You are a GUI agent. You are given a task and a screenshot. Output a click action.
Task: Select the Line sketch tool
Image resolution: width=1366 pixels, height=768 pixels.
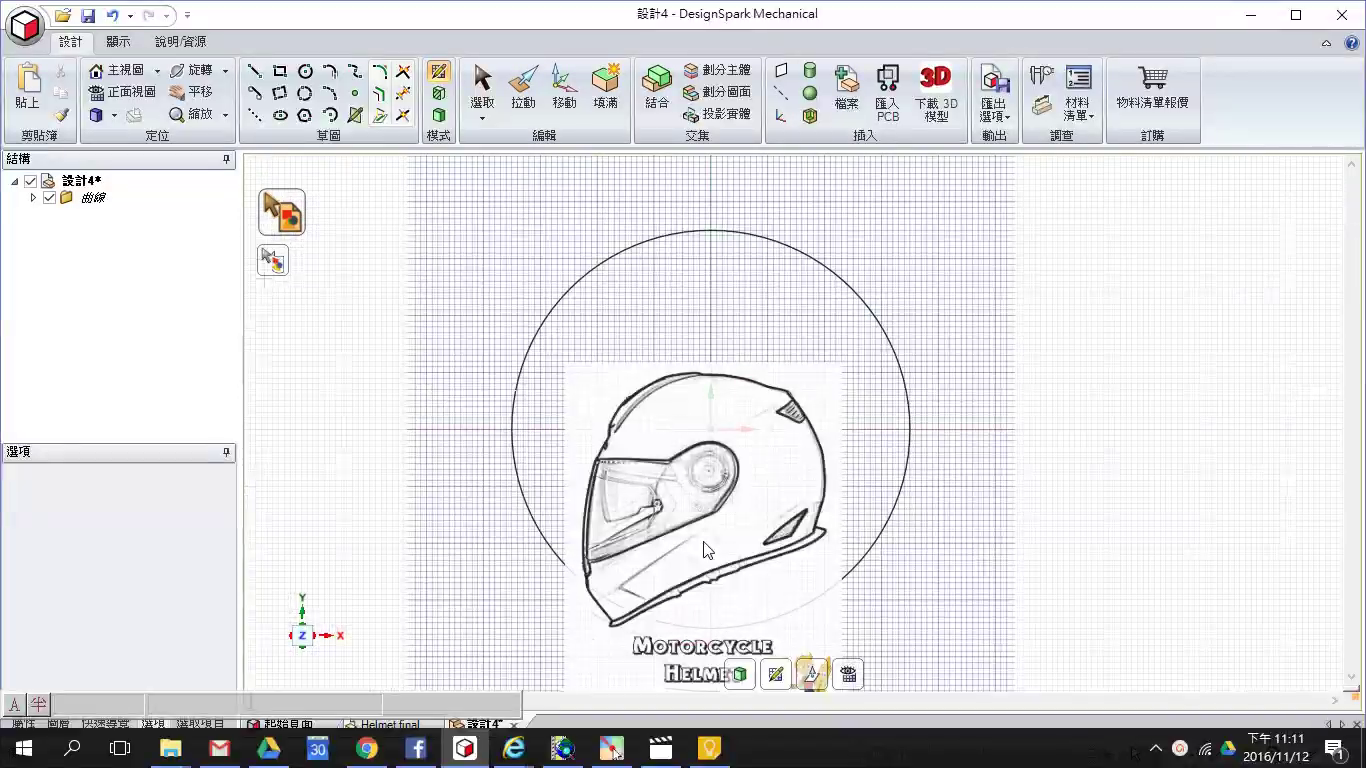(x=255, y=71)
